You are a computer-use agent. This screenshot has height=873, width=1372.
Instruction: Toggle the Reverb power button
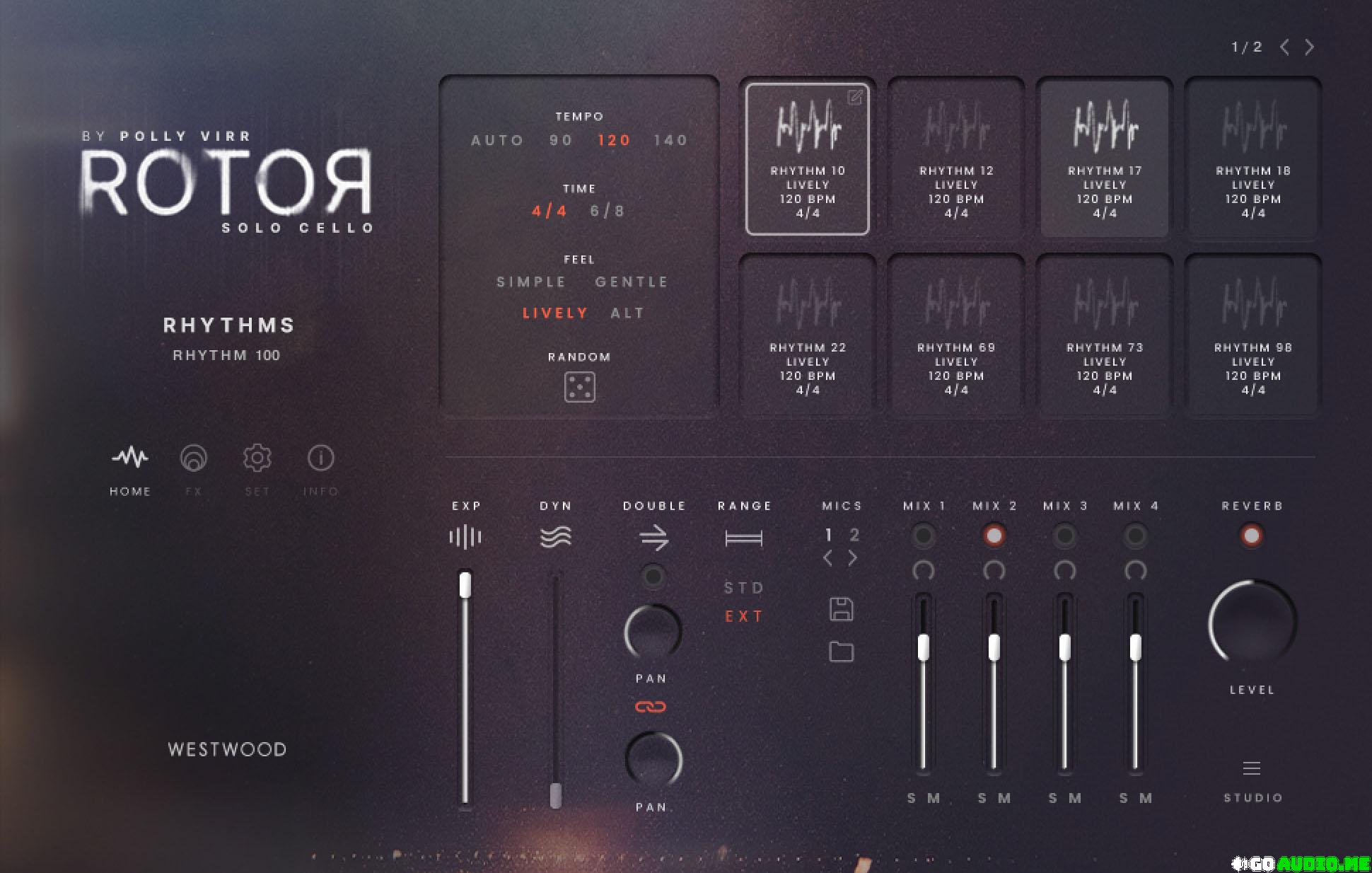click(1251, 536)
